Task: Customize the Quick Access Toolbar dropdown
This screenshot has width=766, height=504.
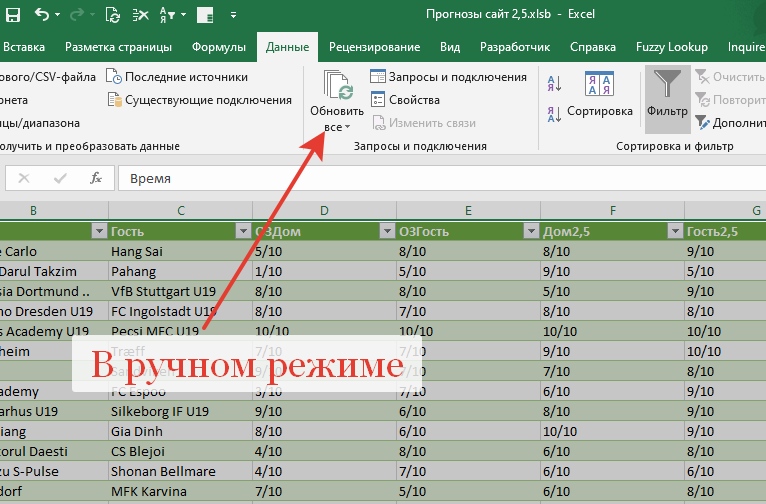Action: coord(234,15)
